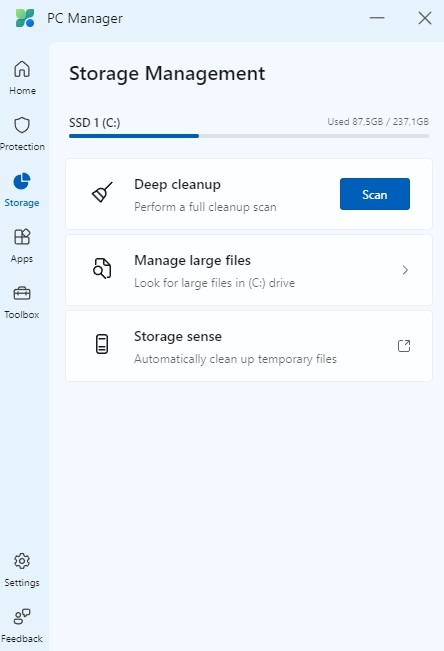
Task: Select the SSD 1 (C:) drive label
Action: point(95,123)
